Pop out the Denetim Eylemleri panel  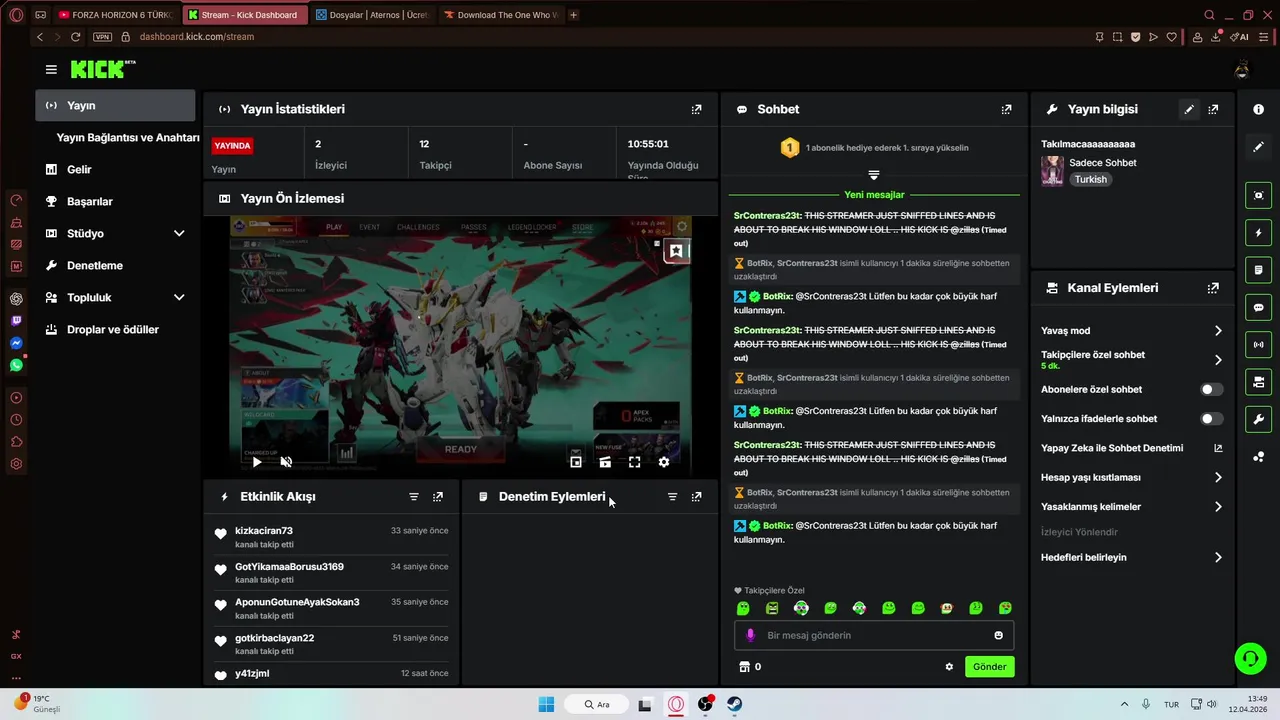point(697,497)
